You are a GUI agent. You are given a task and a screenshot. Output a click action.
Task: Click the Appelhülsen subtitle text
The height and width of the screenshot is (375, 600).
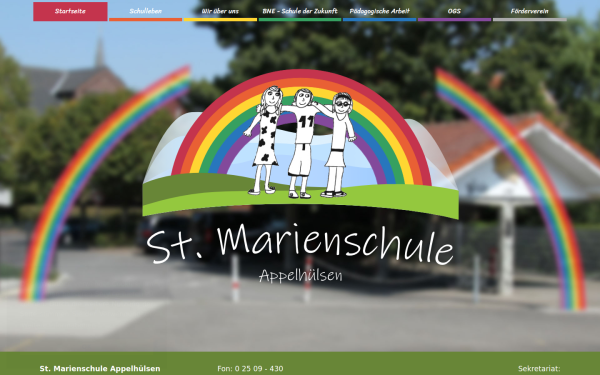[x=300, y=276]
